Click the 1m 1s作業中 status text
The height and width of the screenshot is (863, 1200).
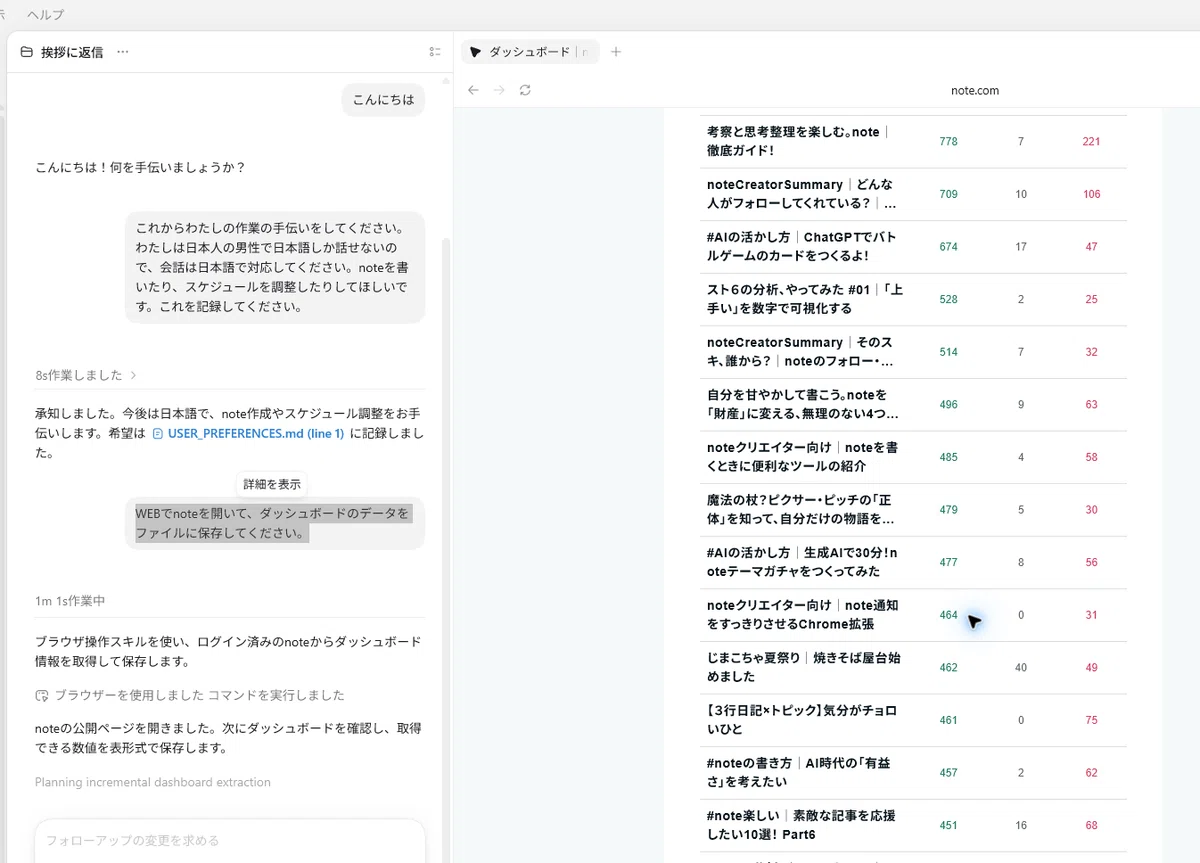[70, 601]
